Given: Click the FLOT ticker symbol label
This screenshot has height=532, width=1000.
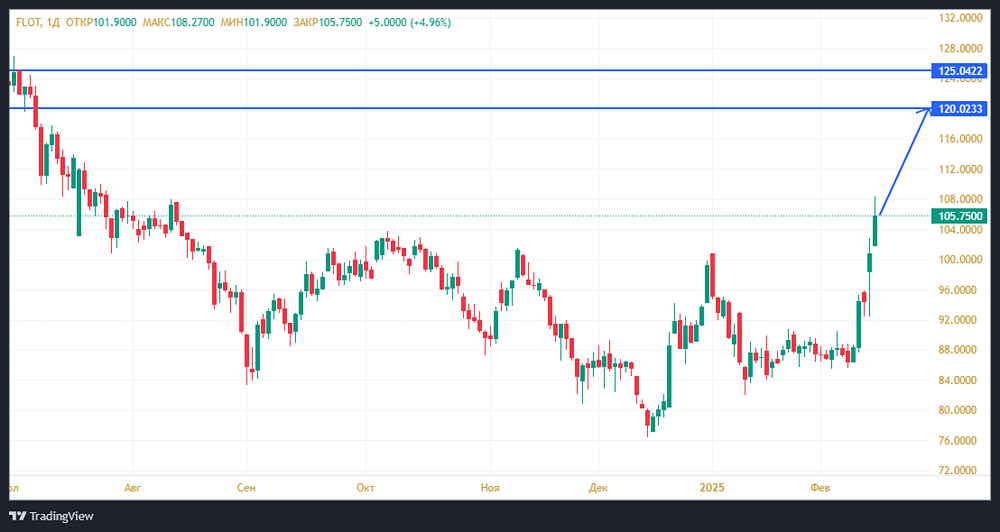Looking at the screenshot, I should tap(27, 22).
